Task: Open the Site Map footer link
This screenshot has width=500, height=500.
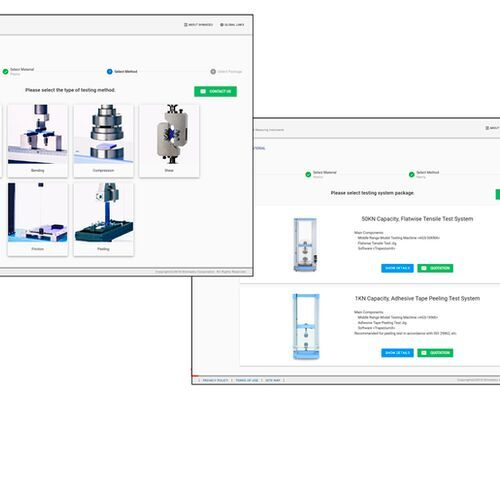Action: click(273, 380)
